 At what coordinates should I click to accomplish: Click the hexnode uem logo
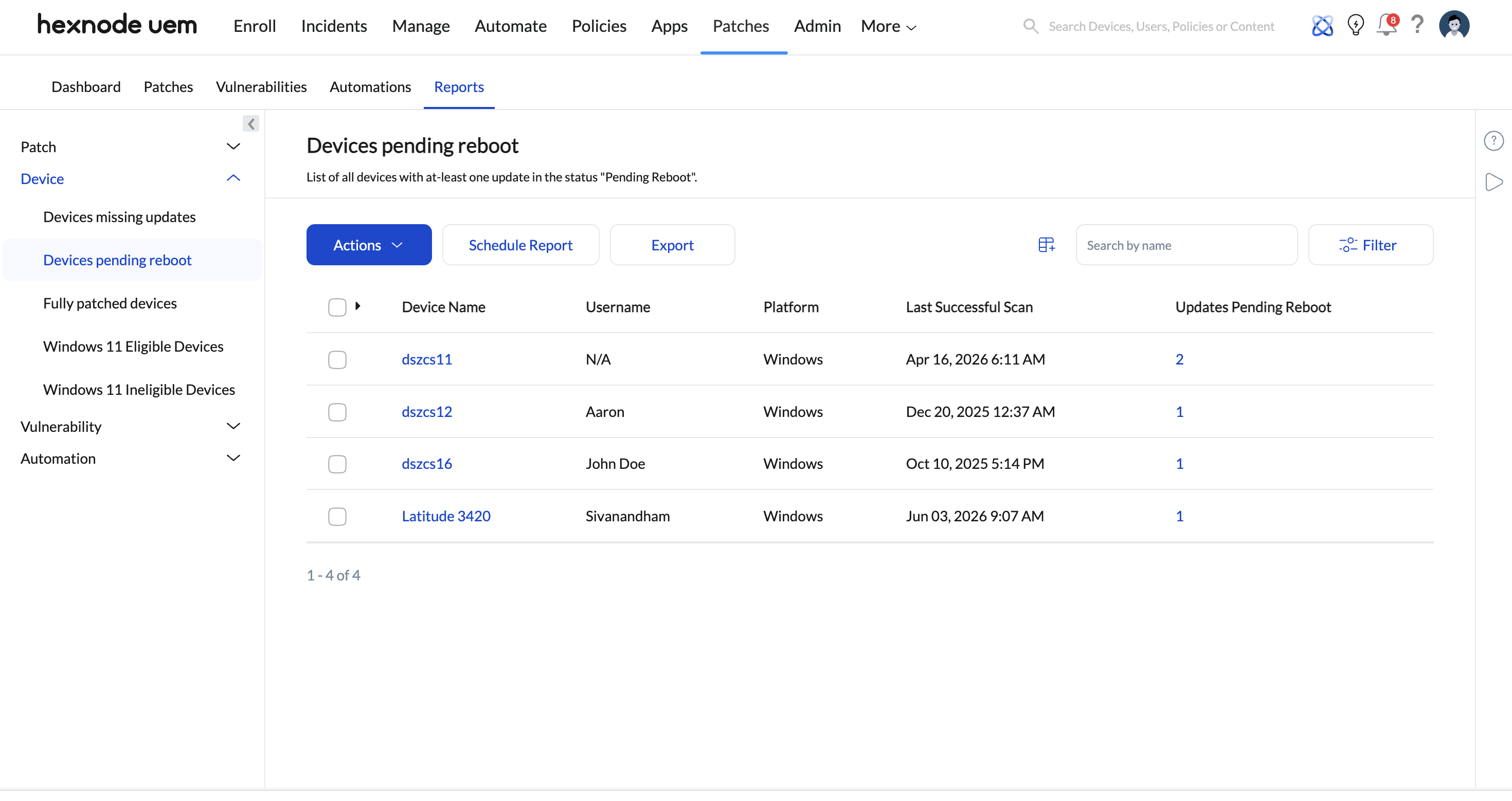(x=117, y=25)
